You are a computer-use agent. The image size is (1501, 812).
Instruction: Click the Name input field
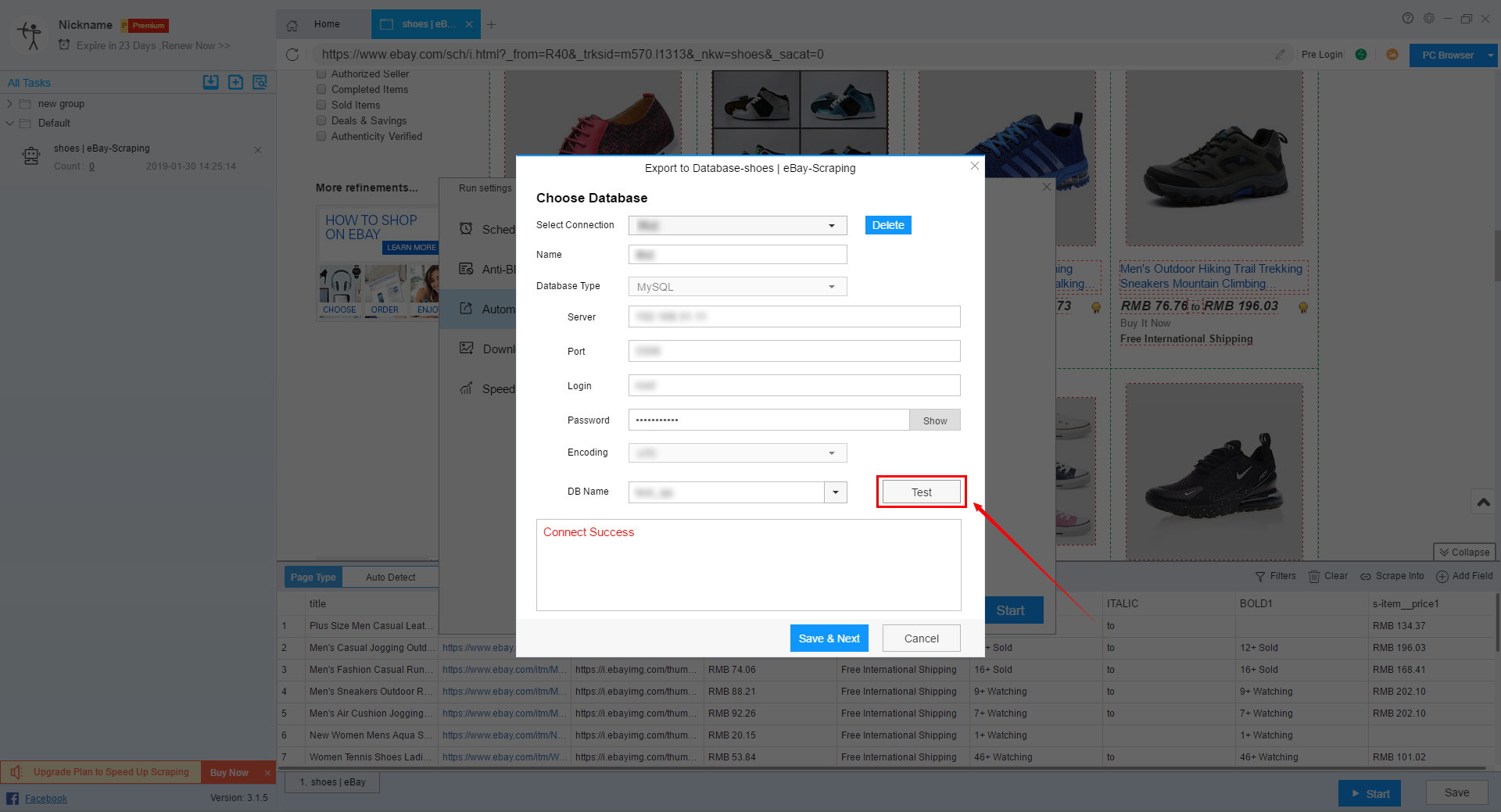coord(737,255)
